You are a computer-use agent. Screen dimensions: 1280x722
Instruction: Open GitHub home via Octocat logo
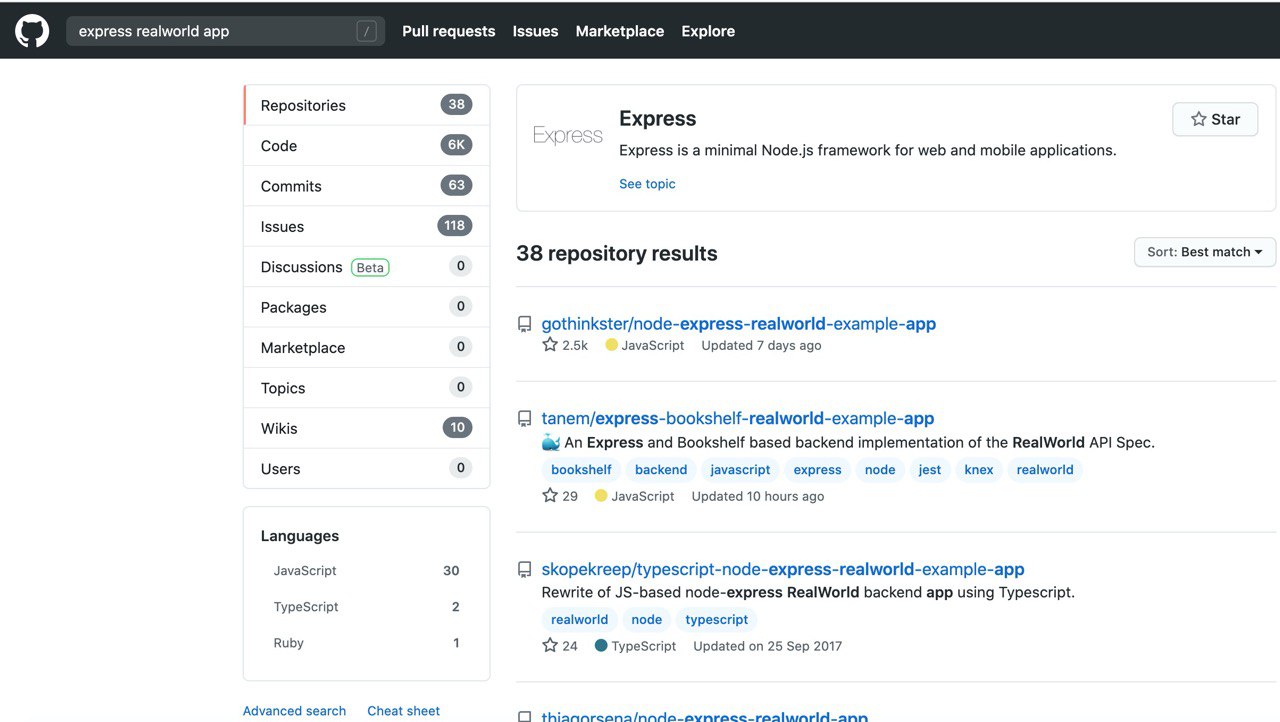pyautogui.click(x=32, y=31)
